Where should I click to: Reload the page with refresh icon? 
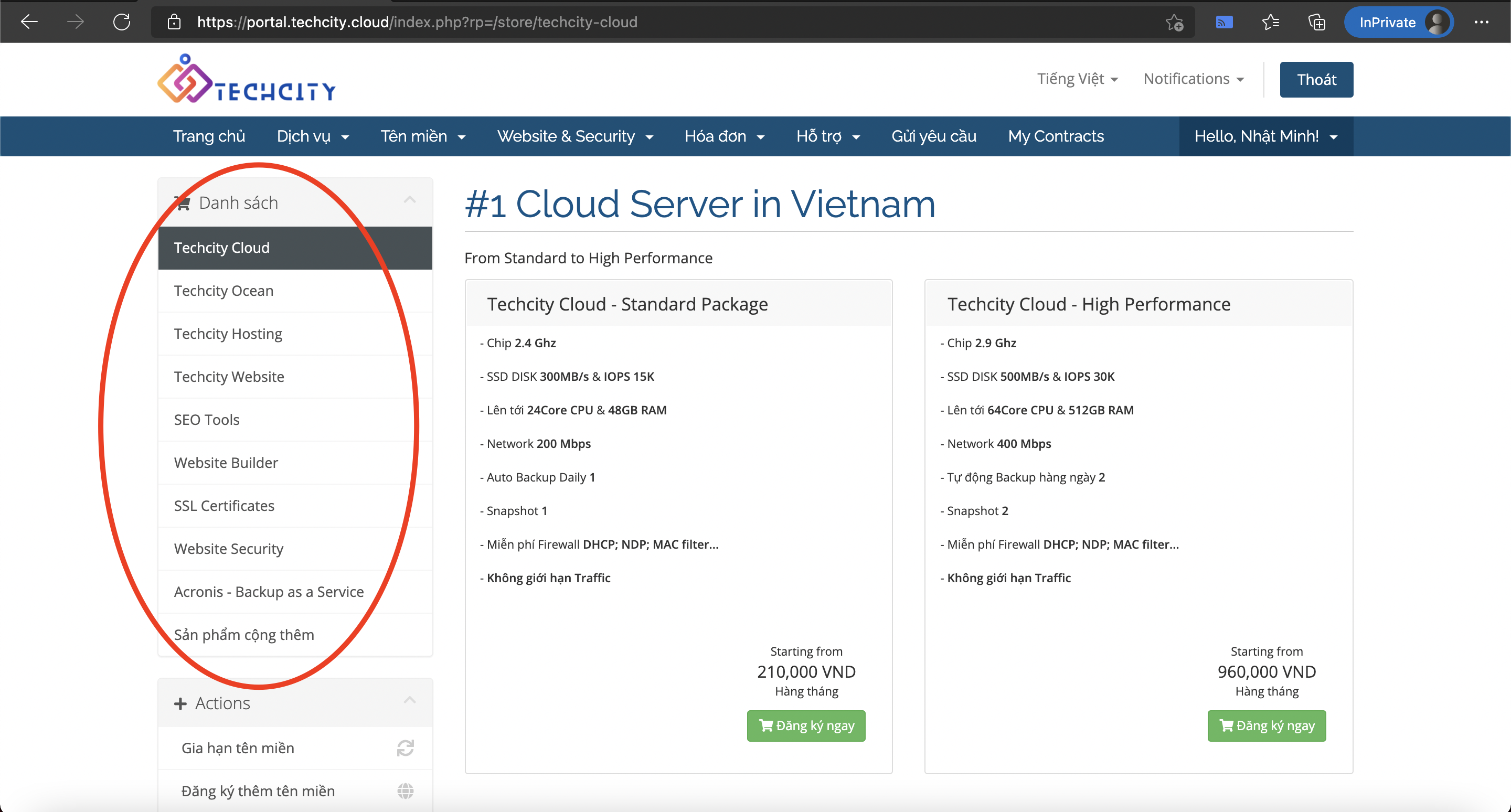pyautogui.click(x=121, y=22)
